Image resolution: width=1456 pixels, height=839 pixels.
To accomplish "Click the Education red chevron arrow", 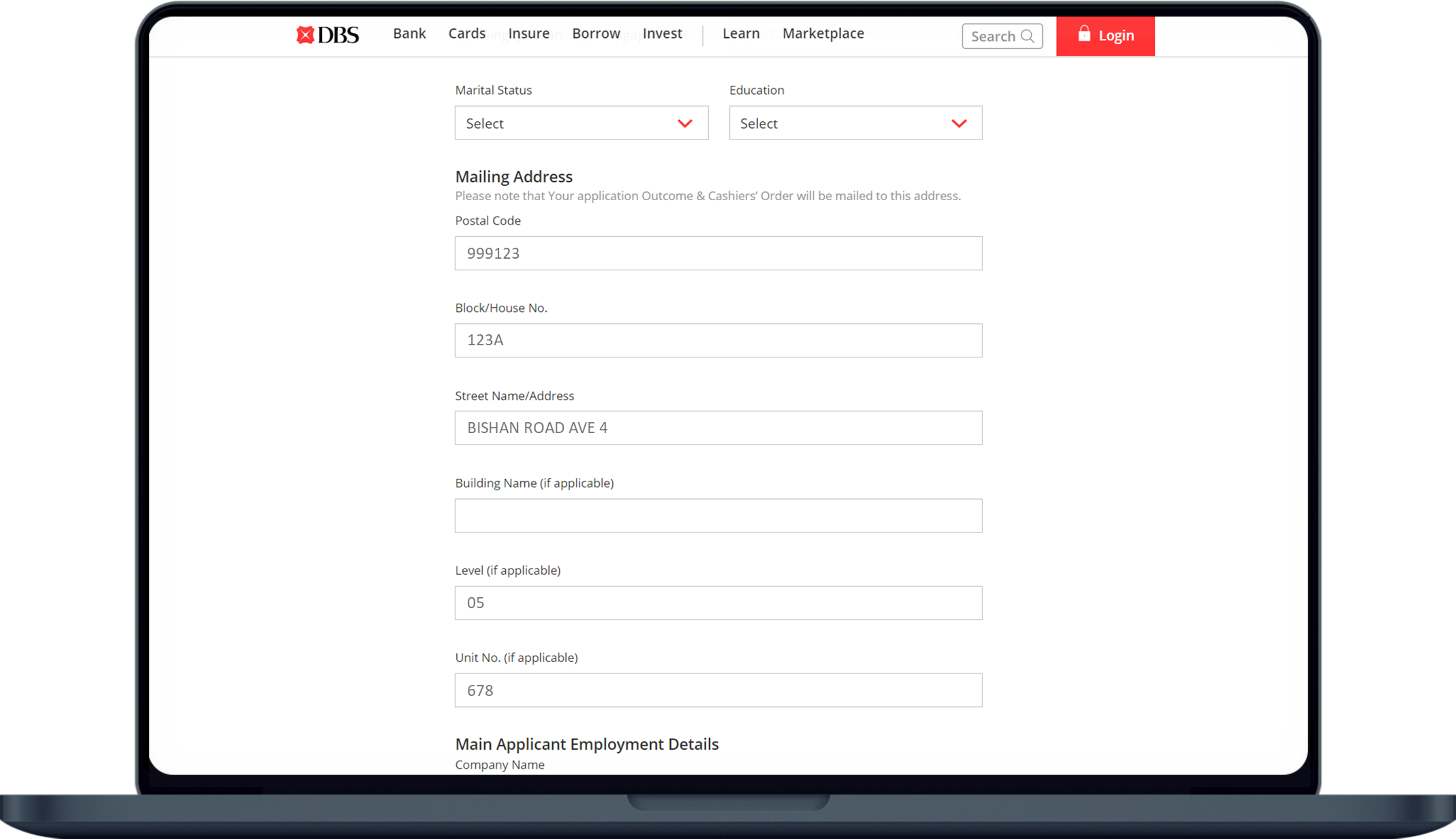I will (958, 123).
